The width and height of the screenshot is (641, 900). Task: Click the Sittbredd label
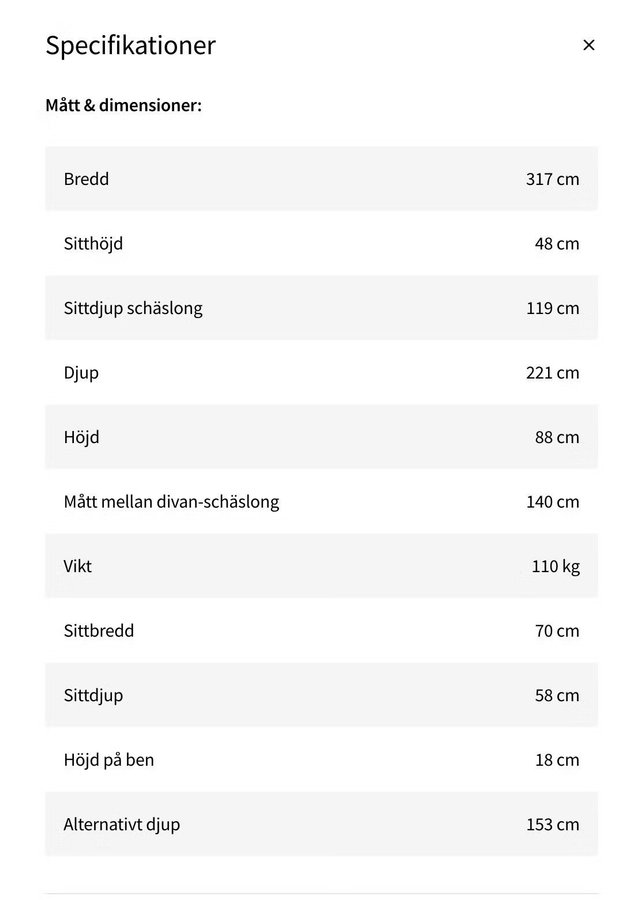99,631
